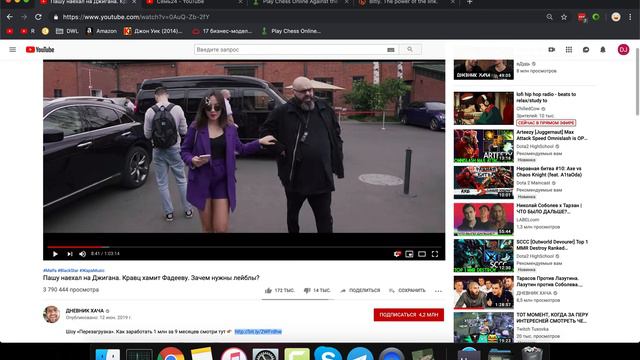Open the Chrome profile avatar
This screenshot has height=360, width=640.
616,17
